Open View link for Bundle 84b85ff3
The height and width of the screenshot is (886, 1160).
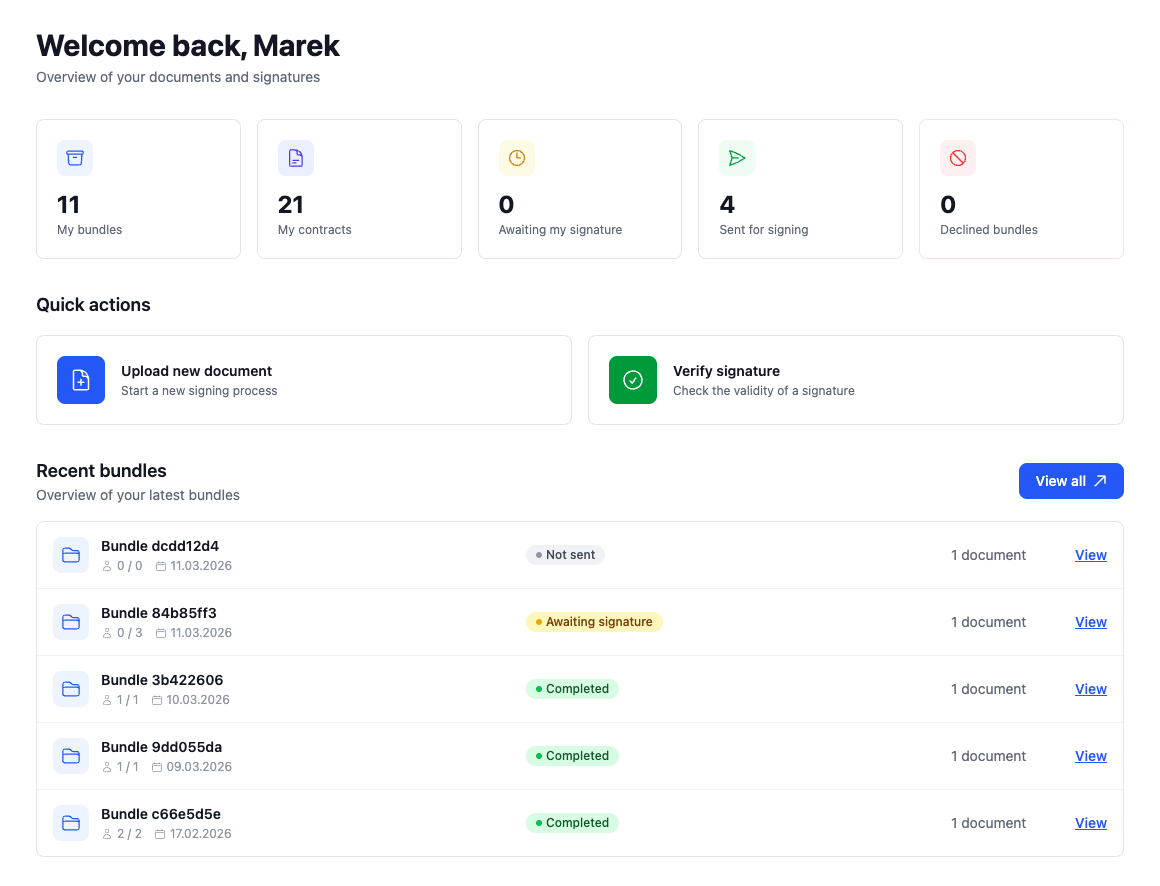[1090, 622]
